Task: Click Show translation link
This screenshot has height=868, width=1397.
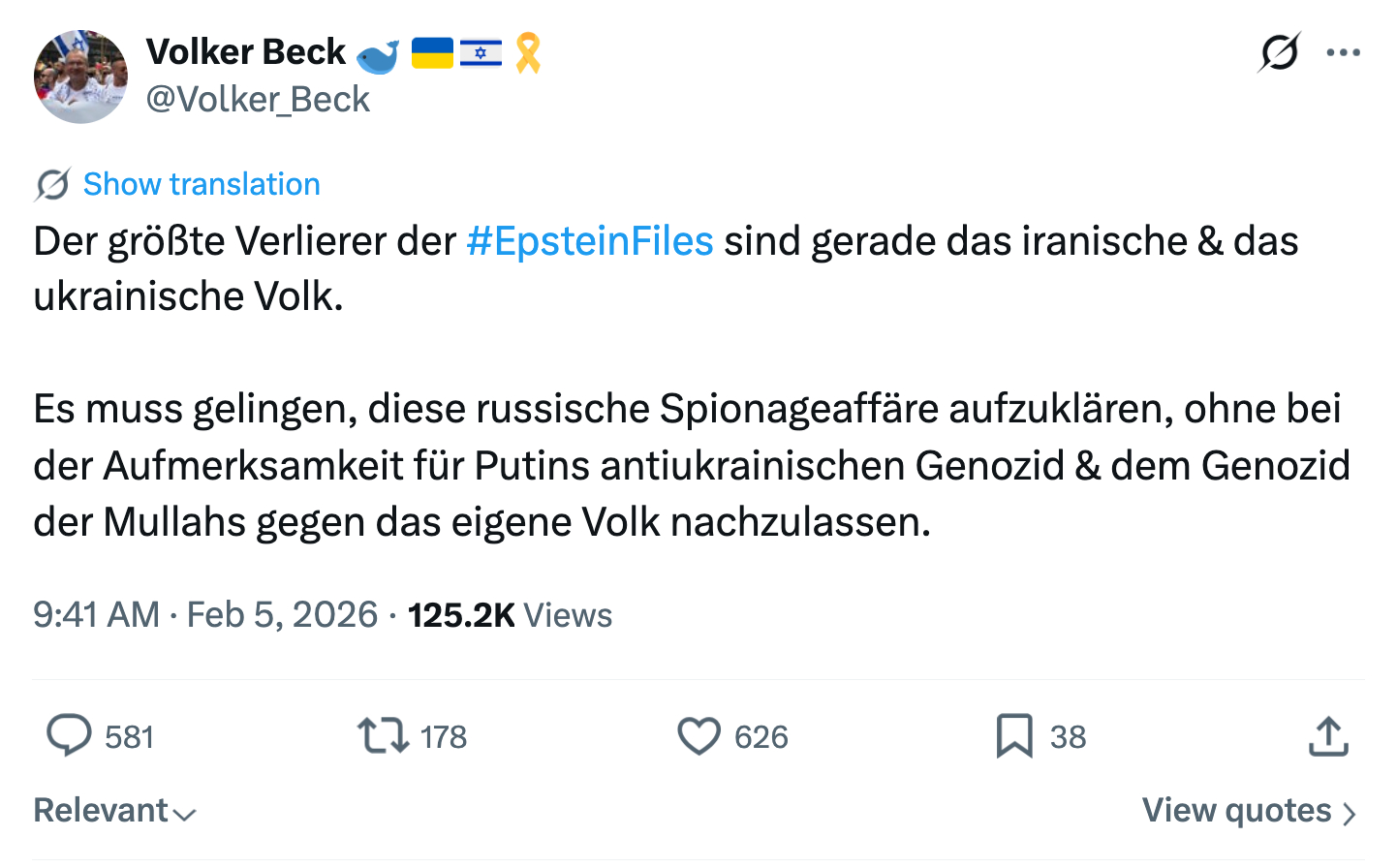Action: (202, 184)
